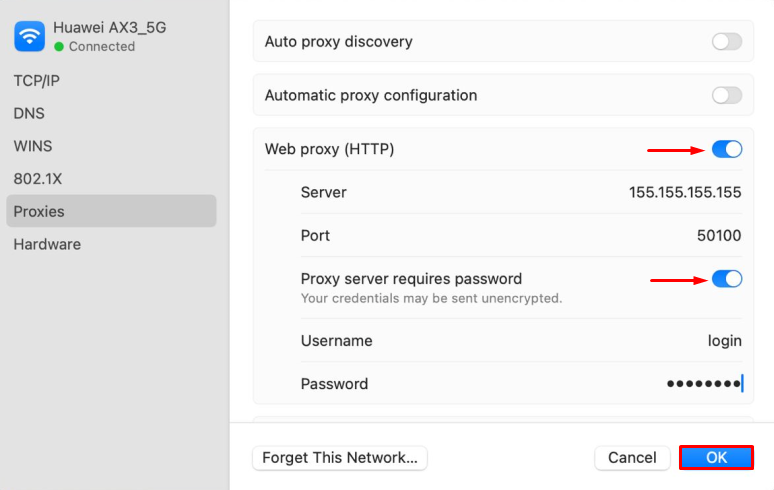Switch to the DNS section
This screenshot has width=774, height=490.
[29, 113]
